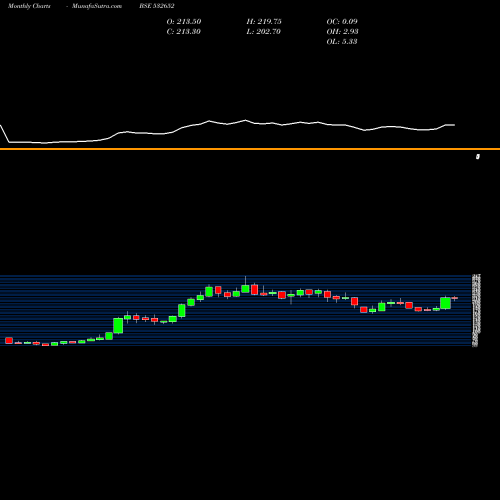Click the 'OC: 0.09' value
500x500 pixels.
(x=342, y=22)
